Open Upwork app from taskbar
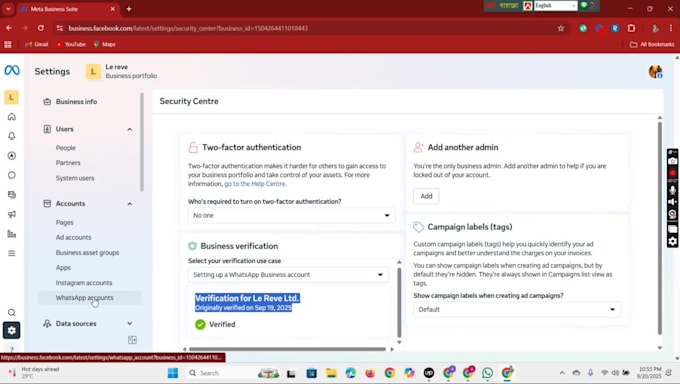 (428, 373)
